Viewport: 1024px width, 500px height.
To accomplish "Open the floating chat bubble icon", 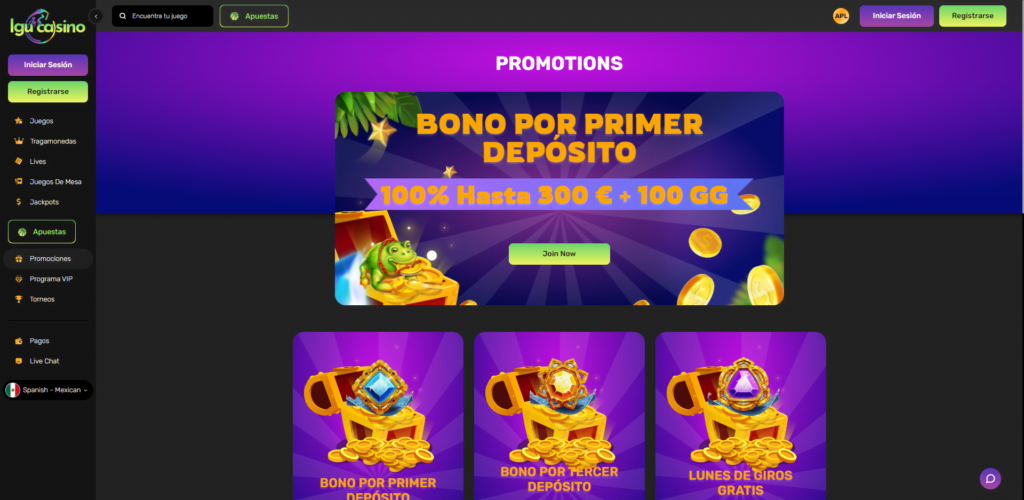I will (x=990, y=478).
